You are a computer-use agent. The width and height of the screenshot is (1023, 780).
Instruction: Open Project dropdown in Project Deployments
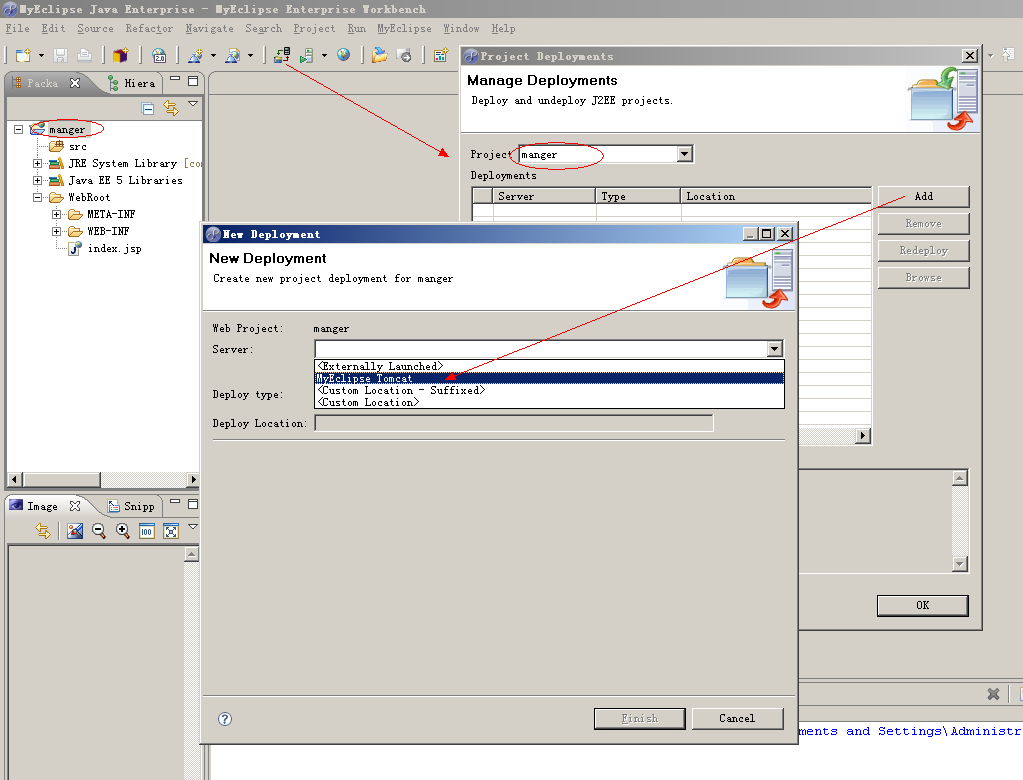(x=684, y=154)
